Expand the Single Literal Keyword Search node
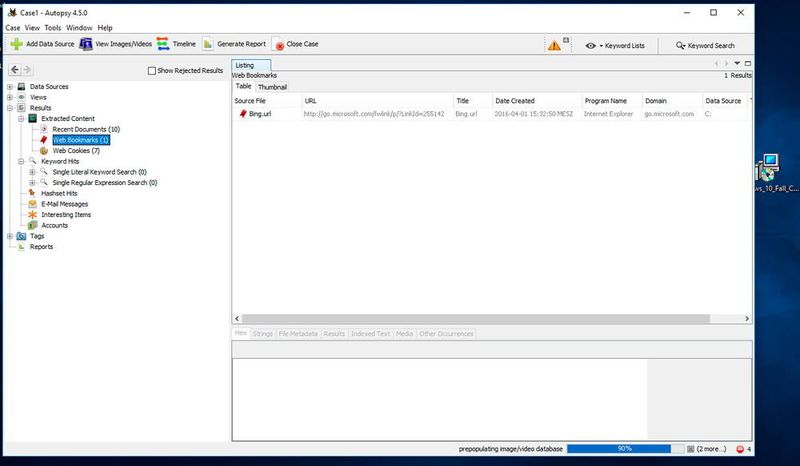Image resolution: width=800 pixels, height=466 pixels. [x=32, y=172]
